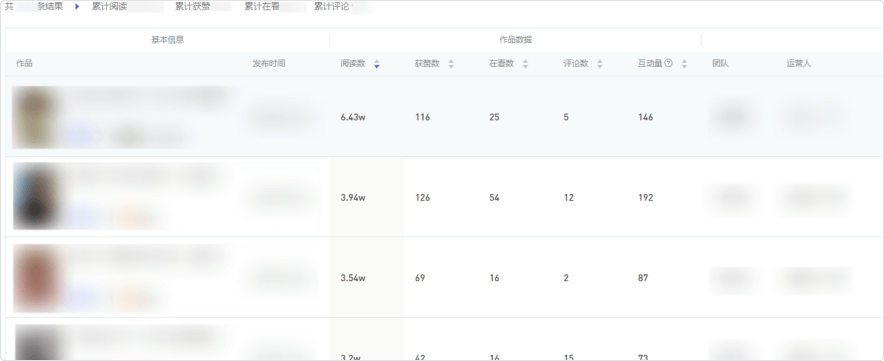This screenshot has width=884, height=361.
Task: Click the 累计评论 summary label
Action: [332, 7]
